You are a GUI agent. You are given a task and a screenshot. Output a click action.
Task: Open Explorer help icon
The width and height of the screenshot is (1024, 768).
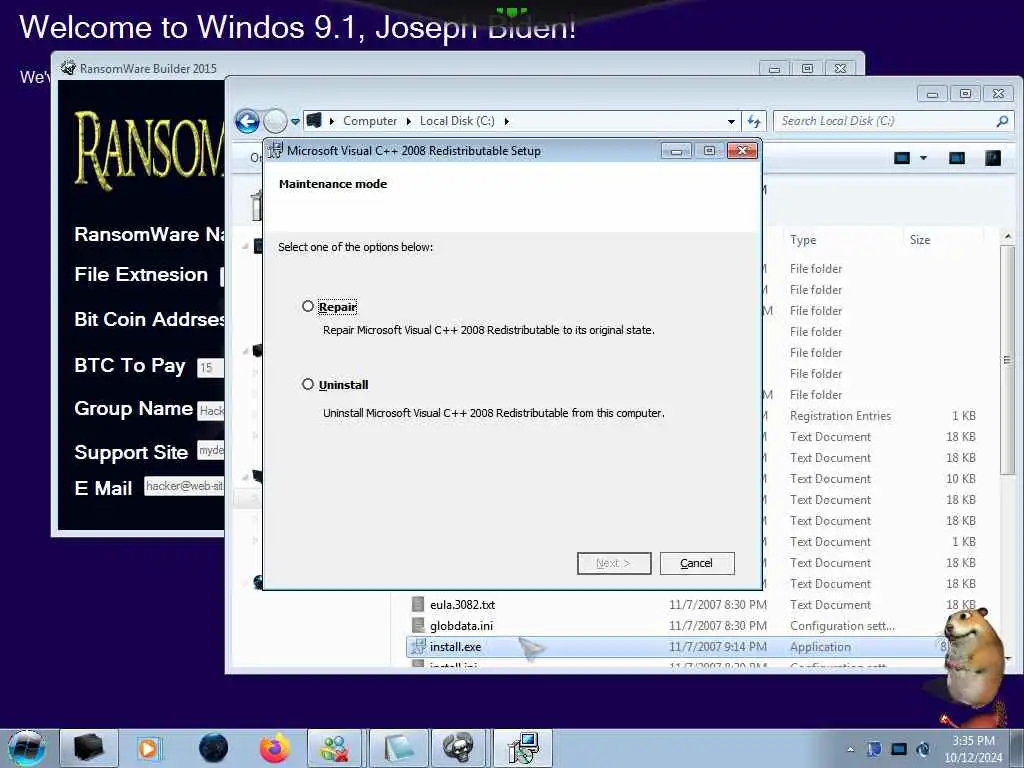pos(993,158)
